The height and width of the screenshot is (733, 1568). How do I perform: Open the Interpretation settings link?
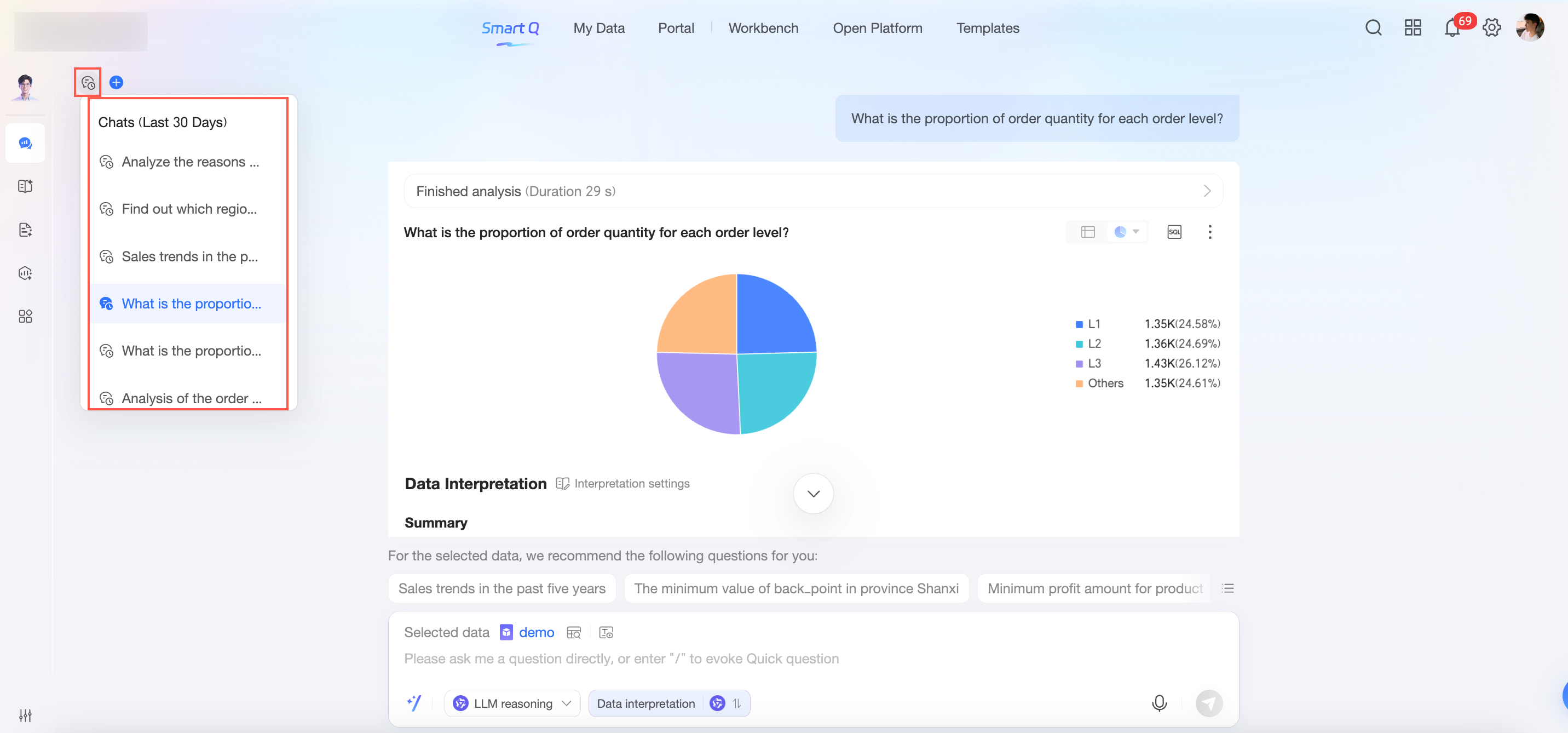click(631, 483)
